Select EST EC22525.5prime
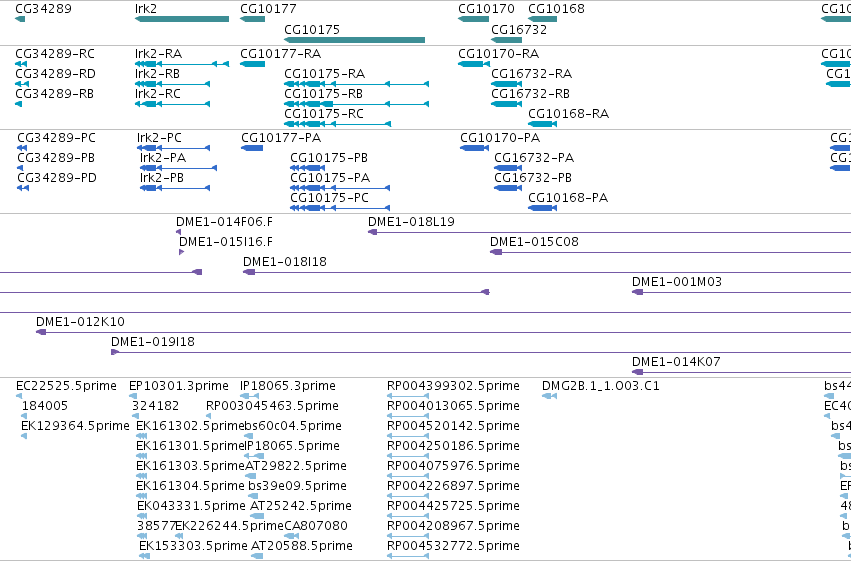The image size is (851, 561). click(x=19, y=397)
